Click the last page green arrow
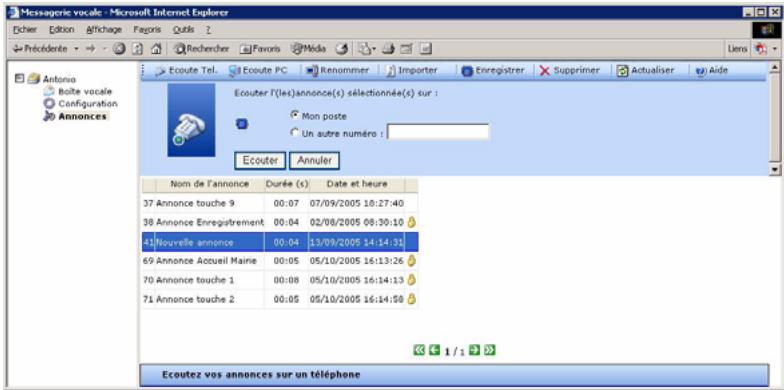Viewport: 784px width, 390px height. coord(490,350)
